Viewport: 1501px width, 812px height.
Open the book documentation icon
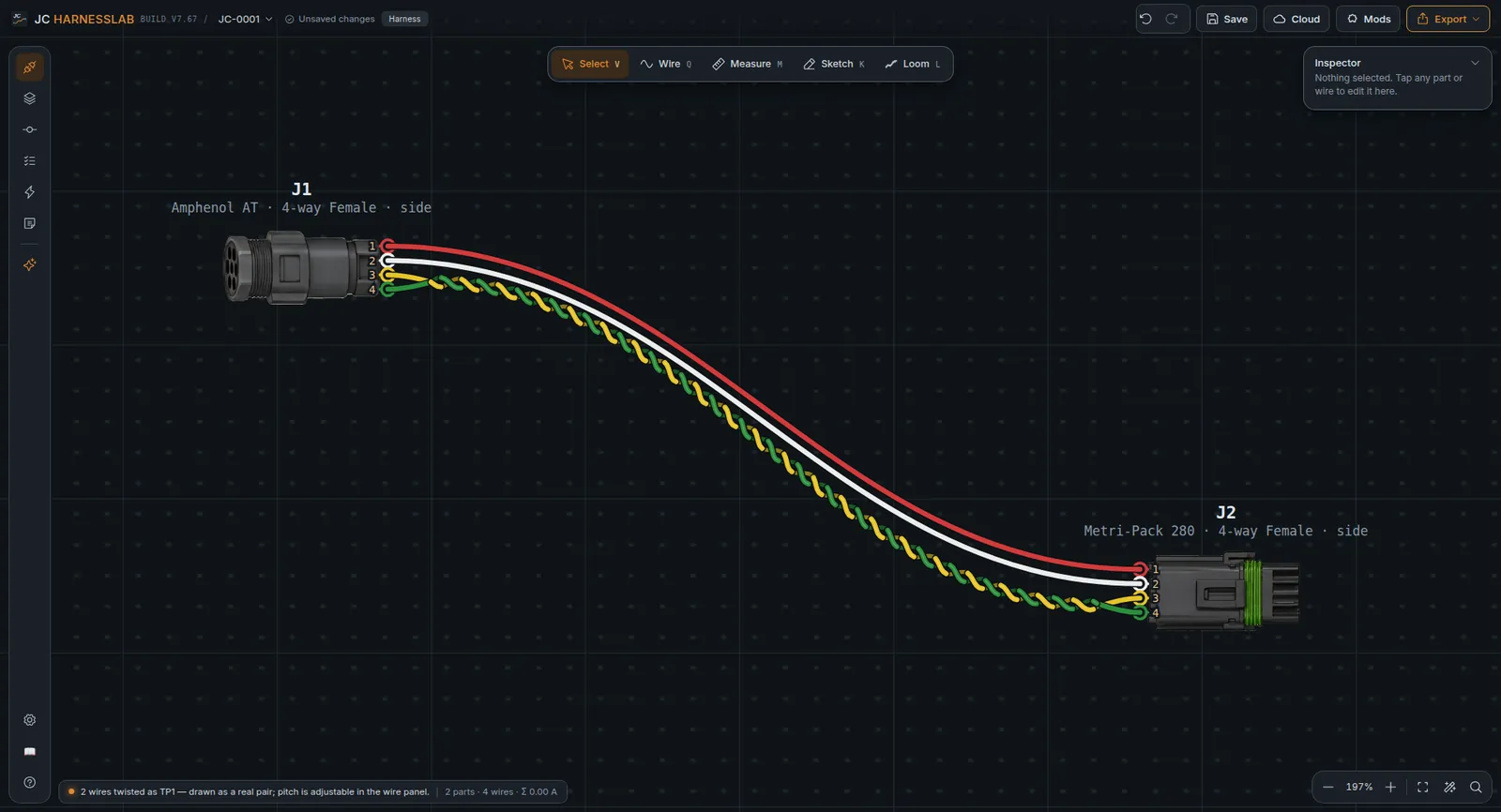[30, 751]
